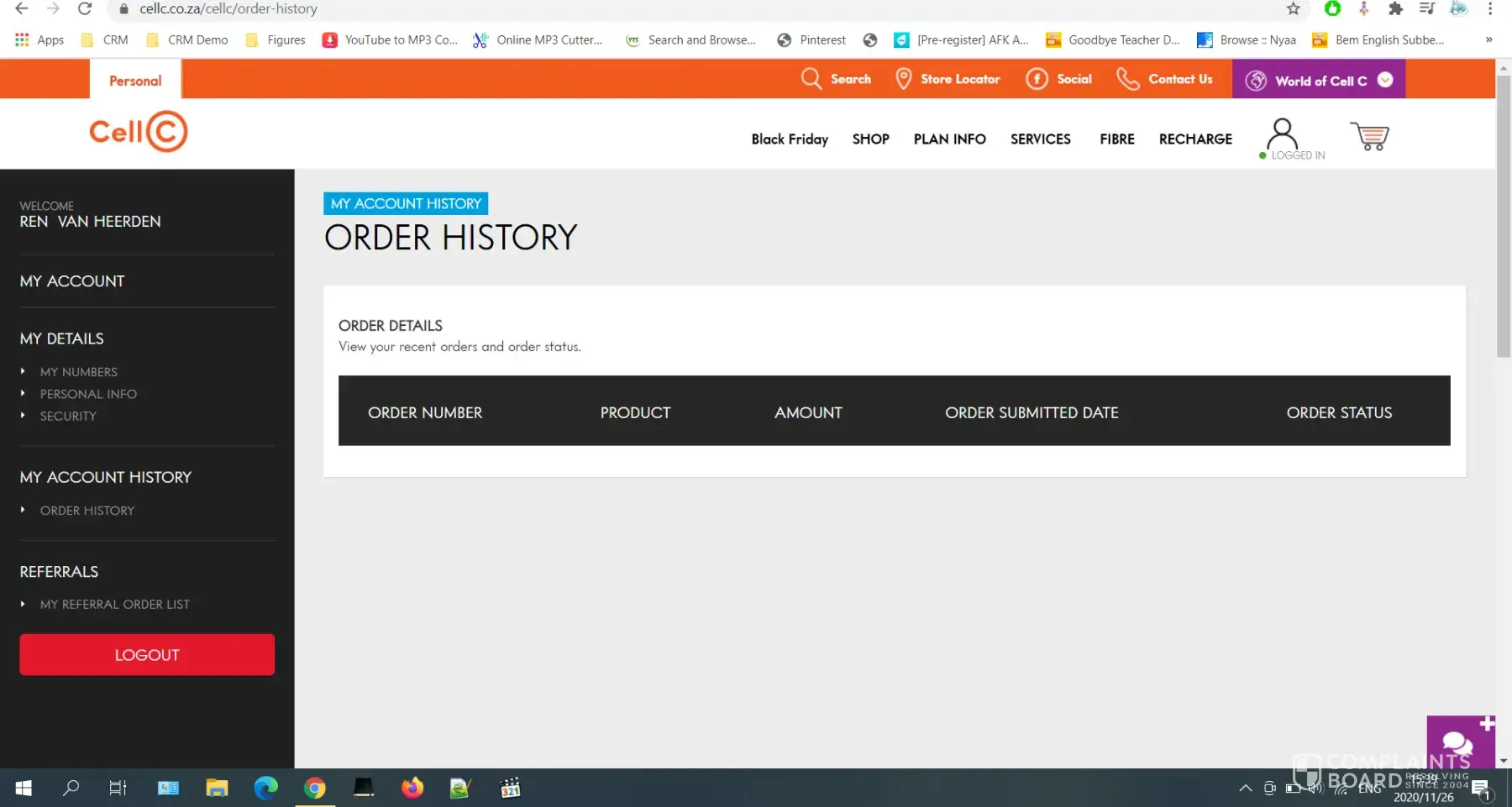Image resolution: width=1512 pixels, height=807 pixels.
Task: Select the Personal tab
Action: (135, 81)
